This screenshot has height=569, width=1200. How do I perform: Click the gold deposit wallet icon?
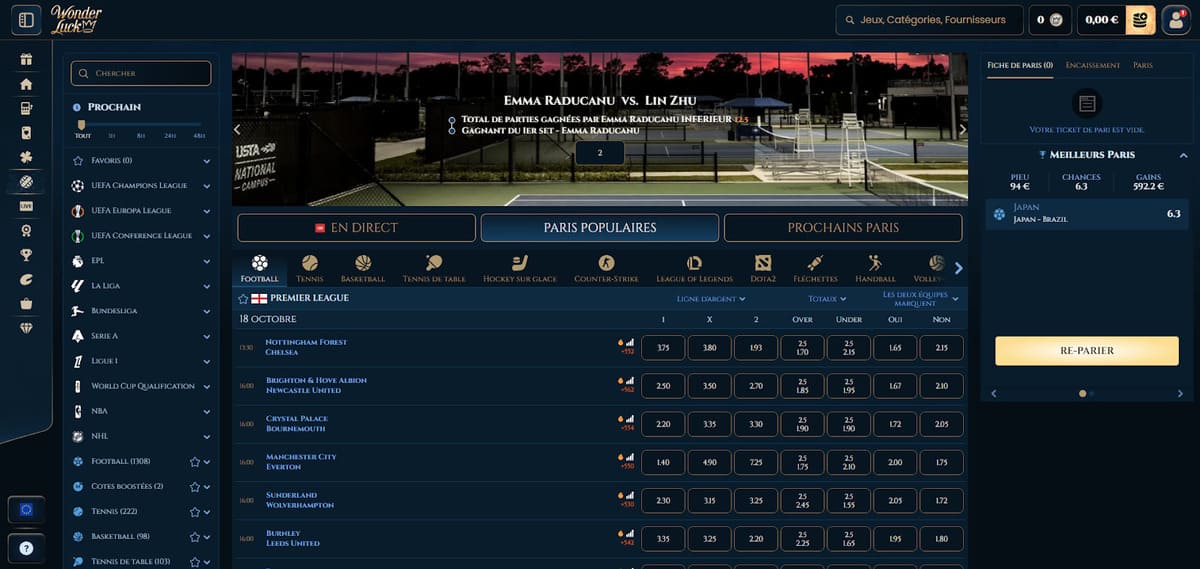click(x=1140, y=20)
